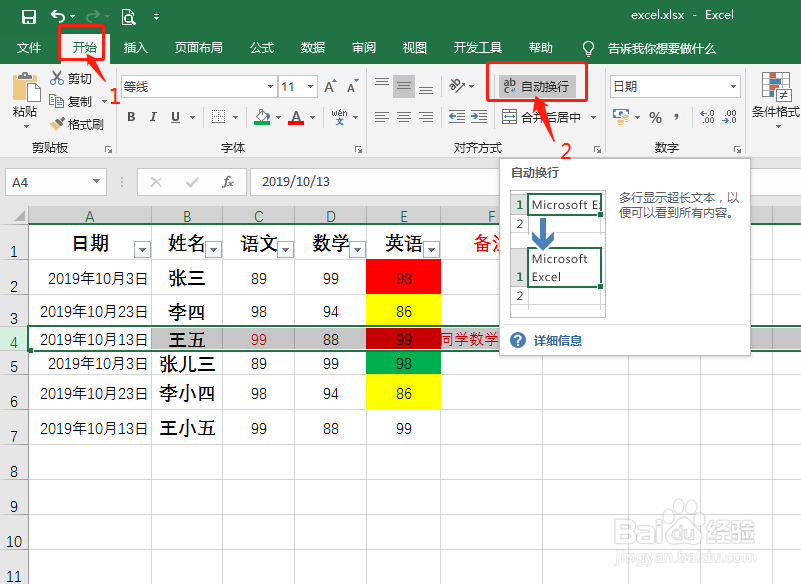801x584 pixels.
Task: Toggle bold formatting with the B icon
Action: 131,117
